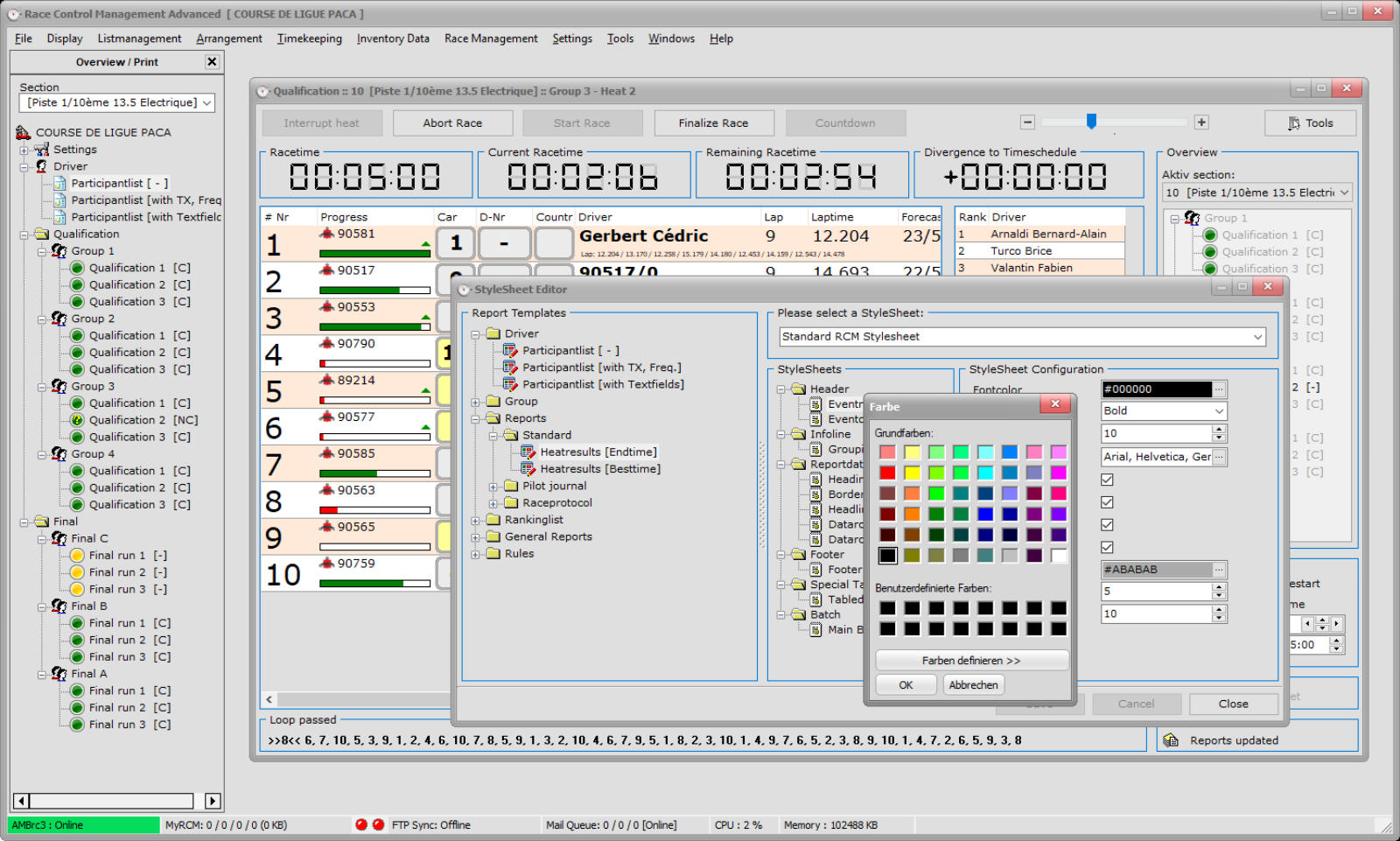The image size is (1400, 841).
Task: Click the Reports updated icon at bottom right
Action: tap(1171, 739)
